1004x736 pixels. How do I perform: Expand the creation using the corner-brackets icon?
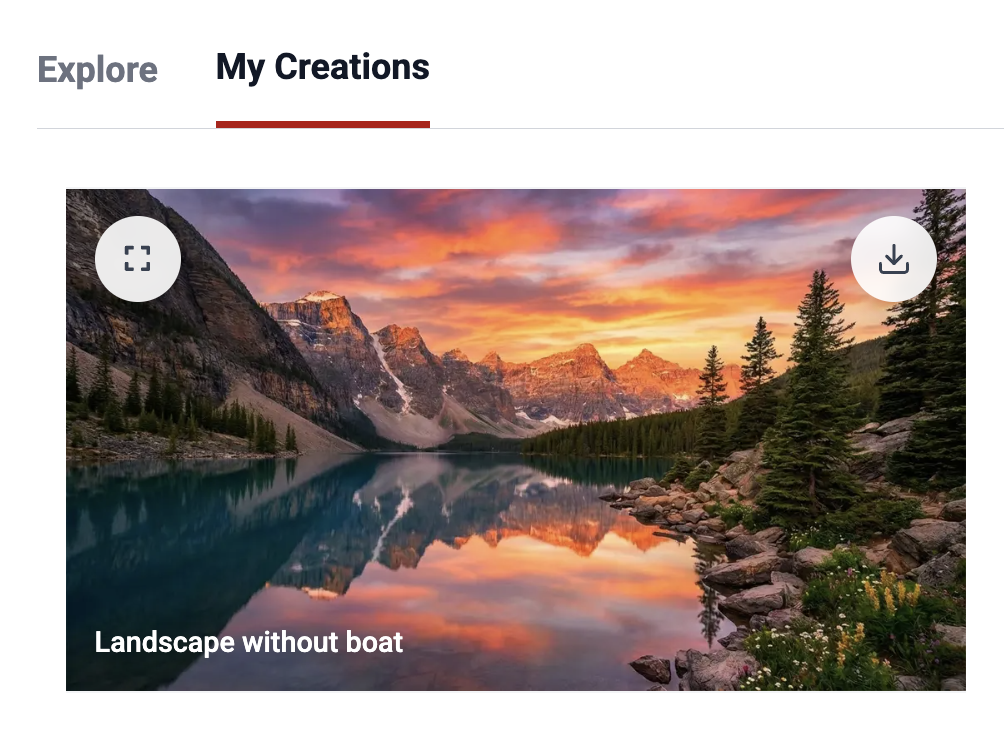click(x=138, y=259)
